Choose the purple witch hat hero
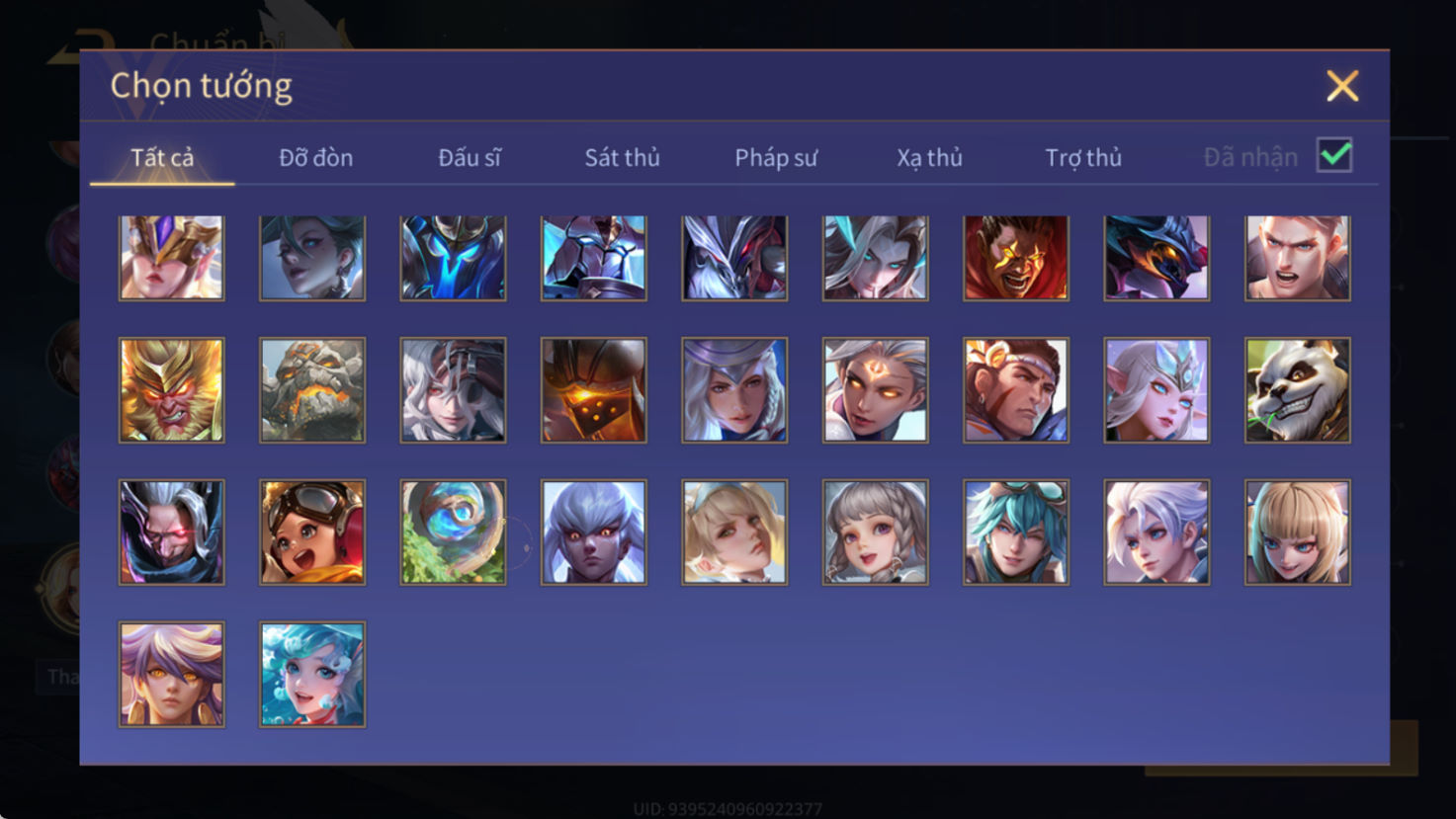The width and height of the screenshot is (1456, 819). pos(734,390)
